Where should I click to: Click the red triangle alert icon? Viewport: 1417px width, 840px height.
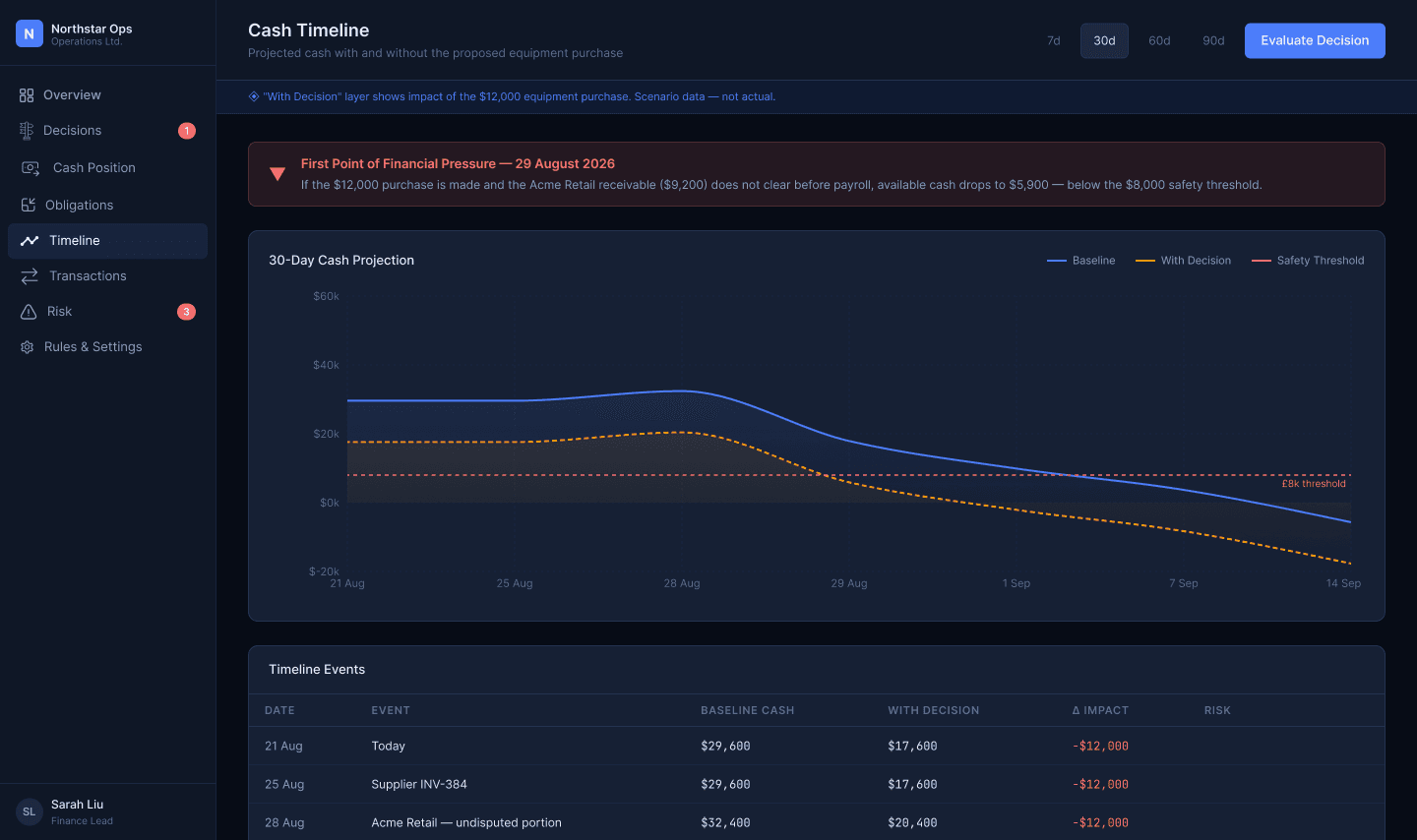pos(277,174)
